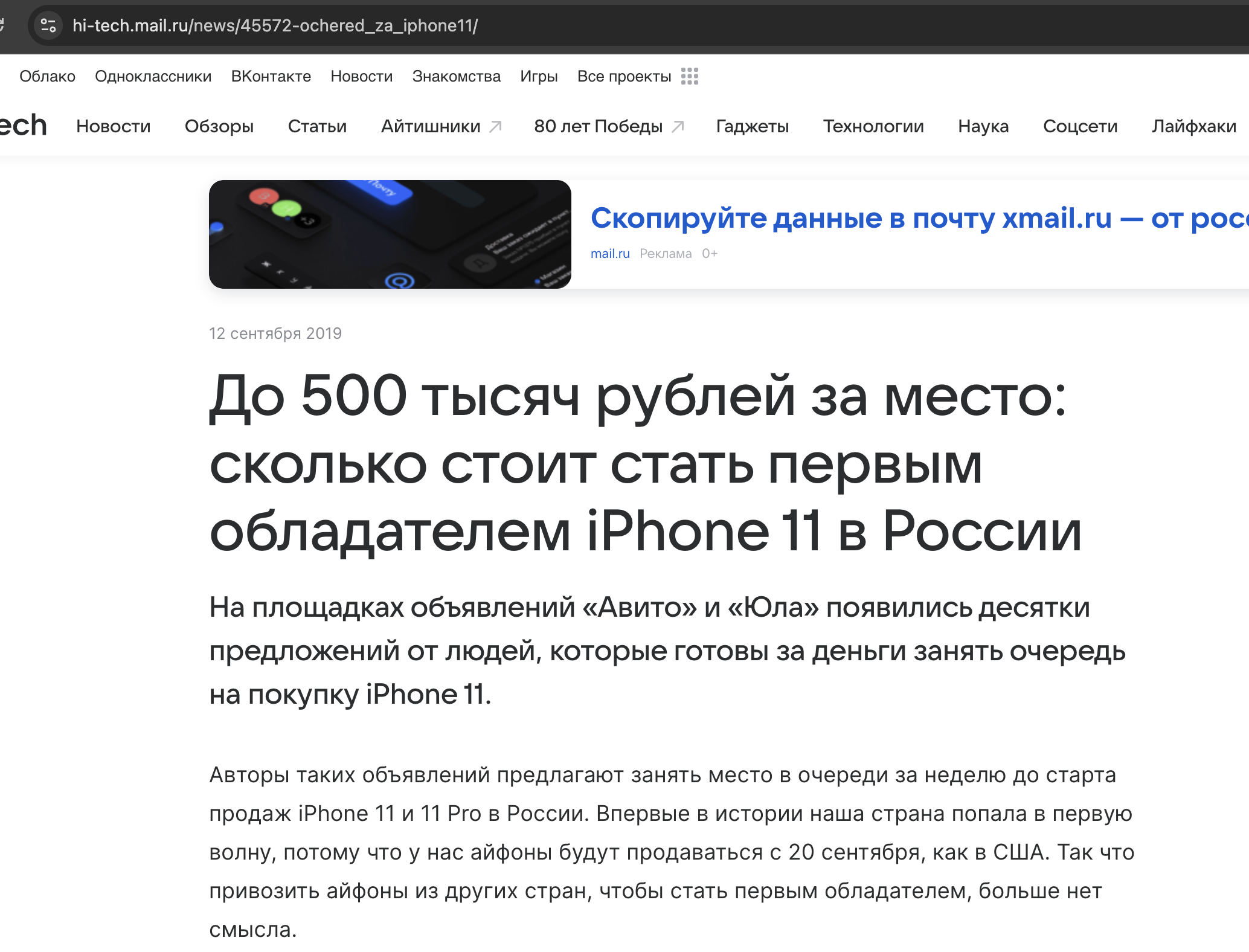The image size is (1249, 952).
Task: Go to the Лайфхаки section
Action: (x=1193, y=126)
